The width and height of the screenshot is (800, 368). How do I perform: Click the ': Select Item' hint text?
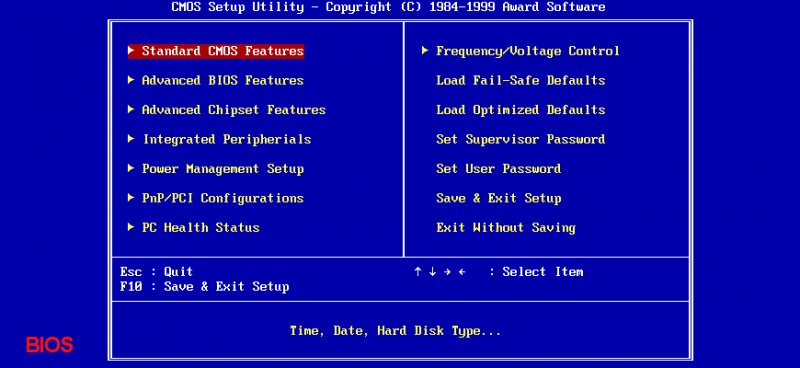tap(536, 272)
